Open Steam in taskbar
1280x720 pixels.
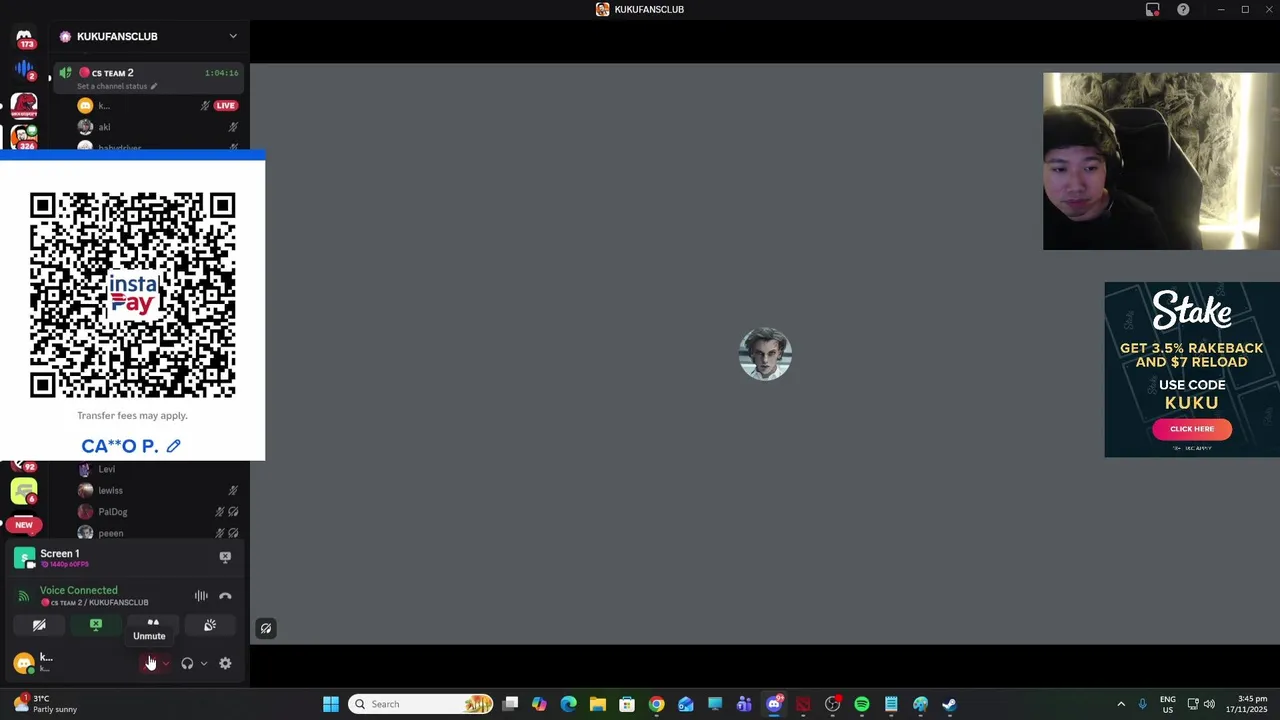949,704
